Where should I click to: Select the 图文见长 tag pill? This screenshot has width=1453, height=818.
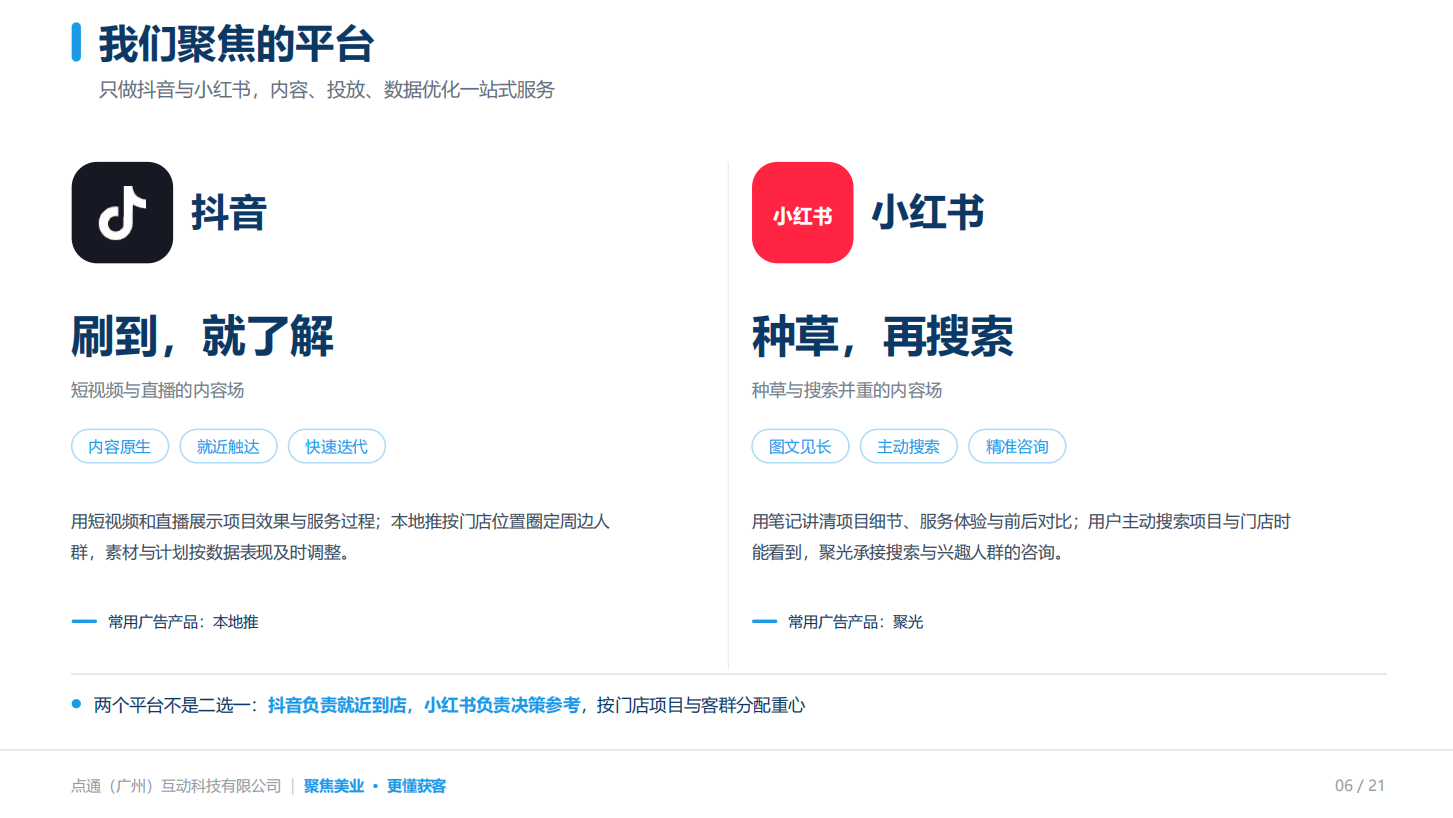pos(800,447)
